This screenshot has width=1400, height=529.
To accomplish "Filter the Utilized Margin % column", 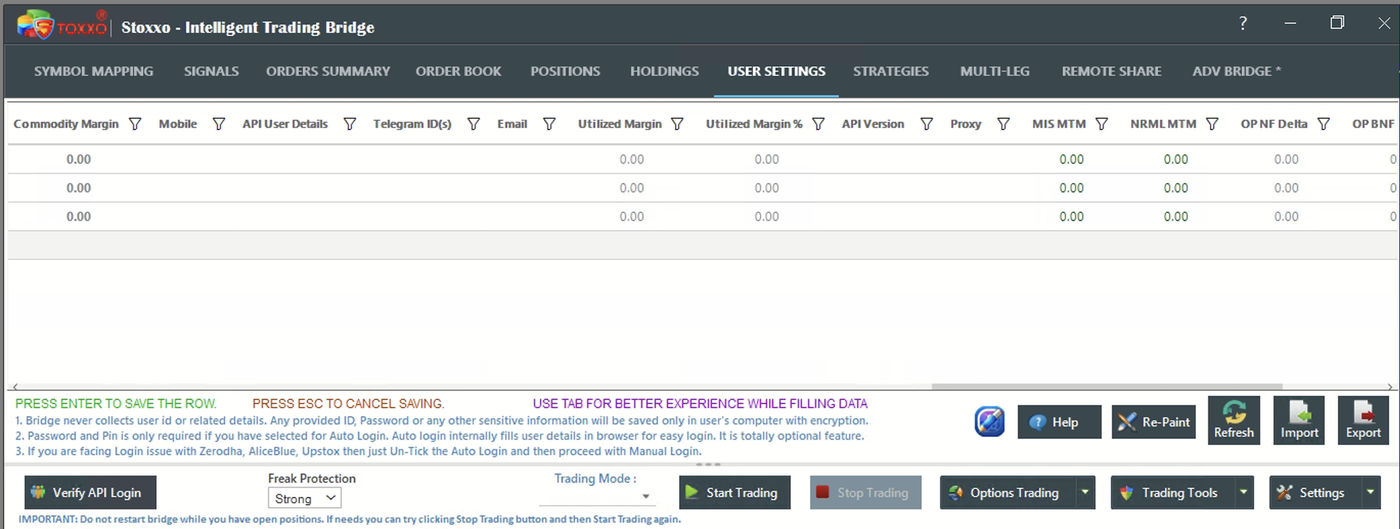I will click(x=818, y=124).
